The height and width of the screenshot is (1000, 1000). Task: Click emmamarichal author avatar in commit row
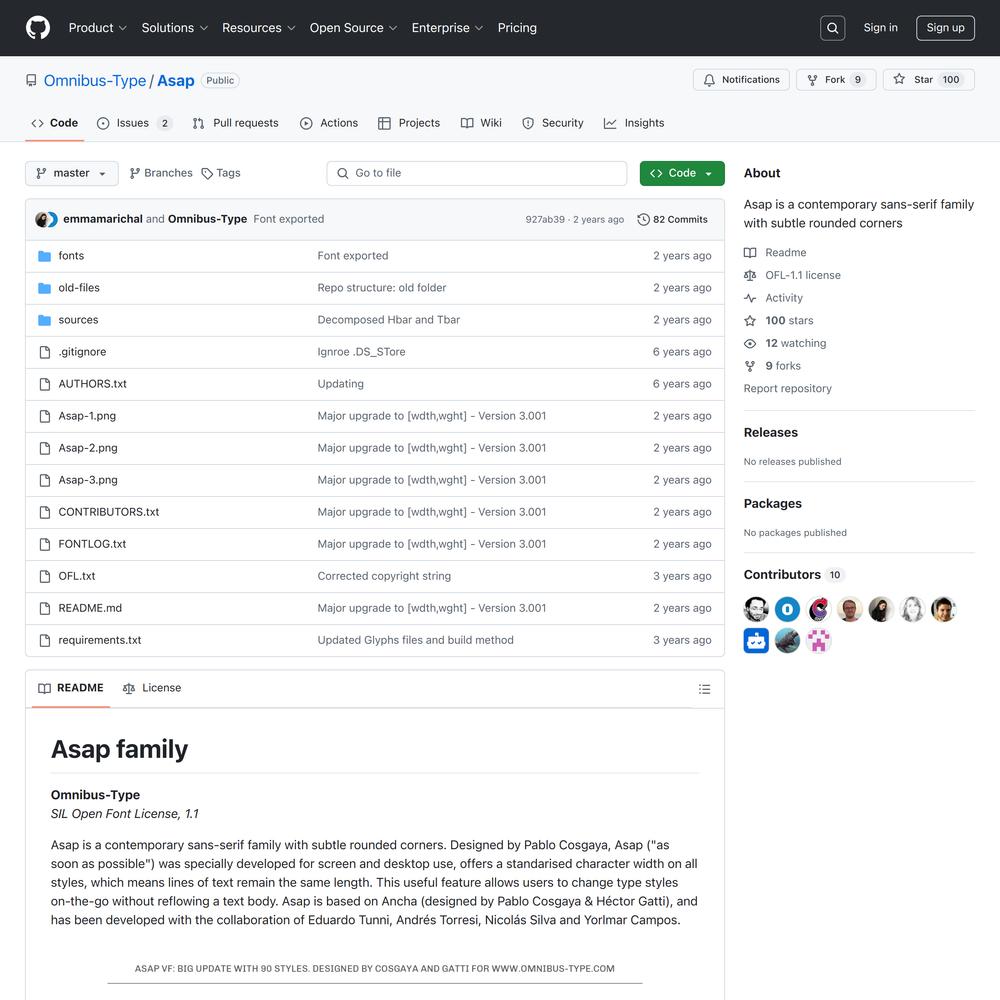pos(42,219)
